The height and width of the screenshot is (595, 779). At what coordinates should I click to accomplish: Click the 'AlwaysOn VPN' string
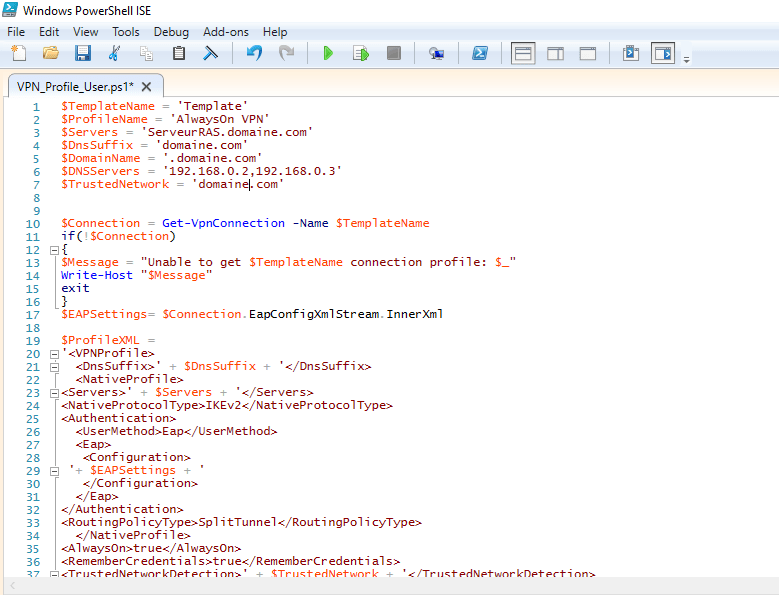[x=219, y=119]
